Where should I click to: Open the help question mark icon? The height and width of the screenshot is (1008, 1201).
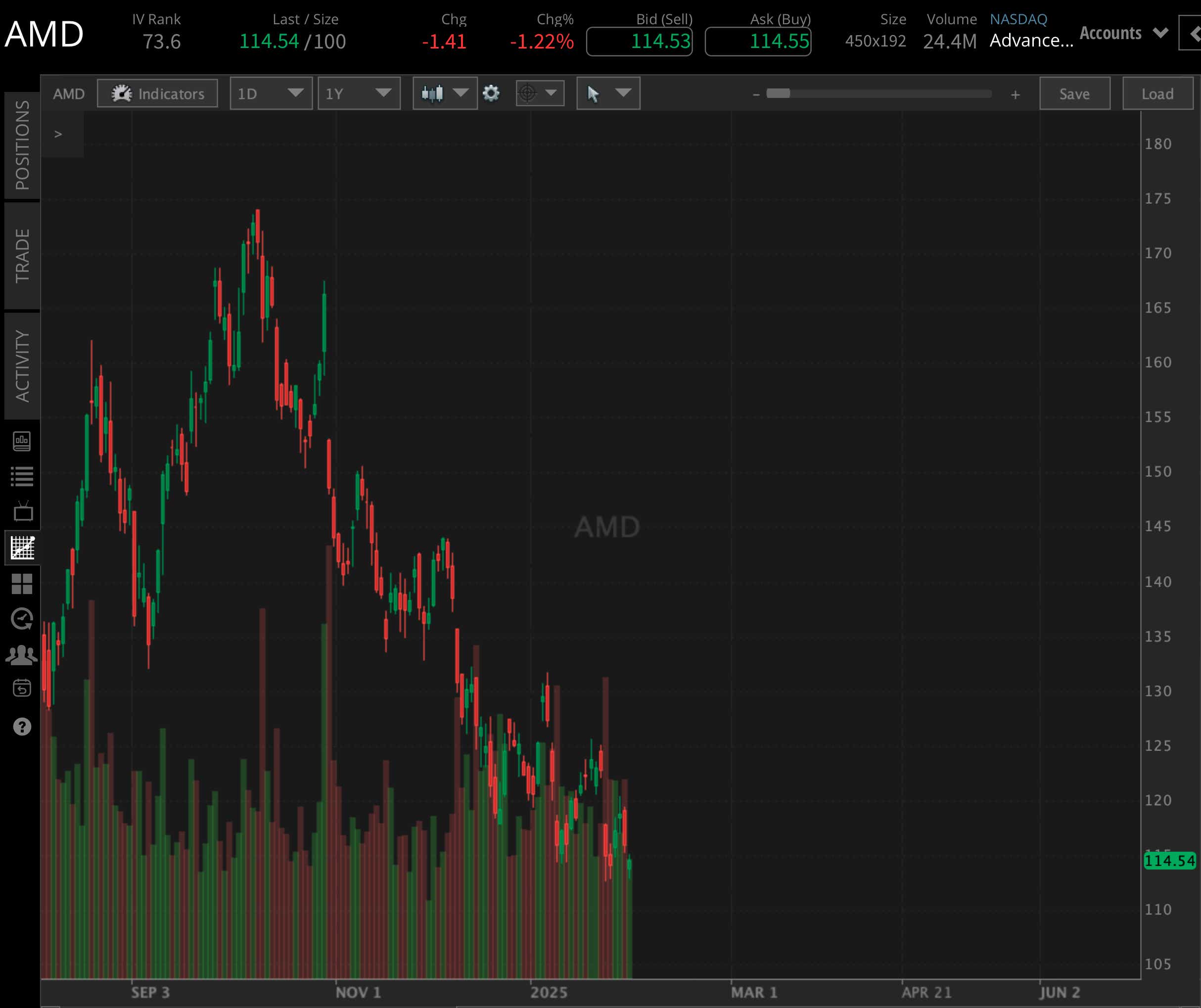click(x=22, y=726)
